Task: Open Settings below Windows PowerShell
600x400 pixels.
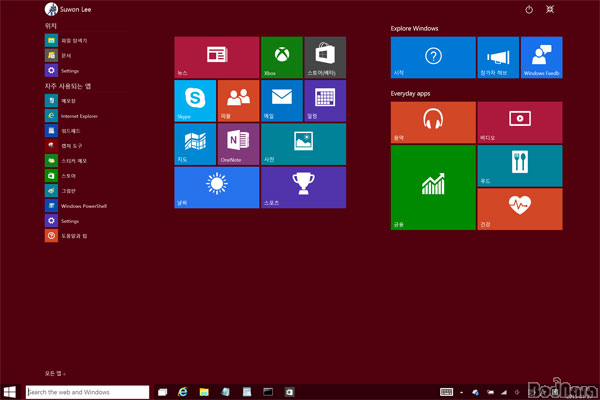Action: click(x=62, y=221)
